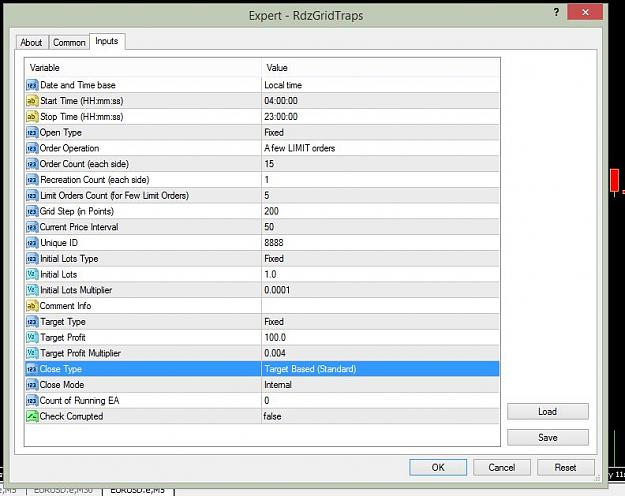
Task: Close the Expert dialog with the red X
Action: [585, 12]
